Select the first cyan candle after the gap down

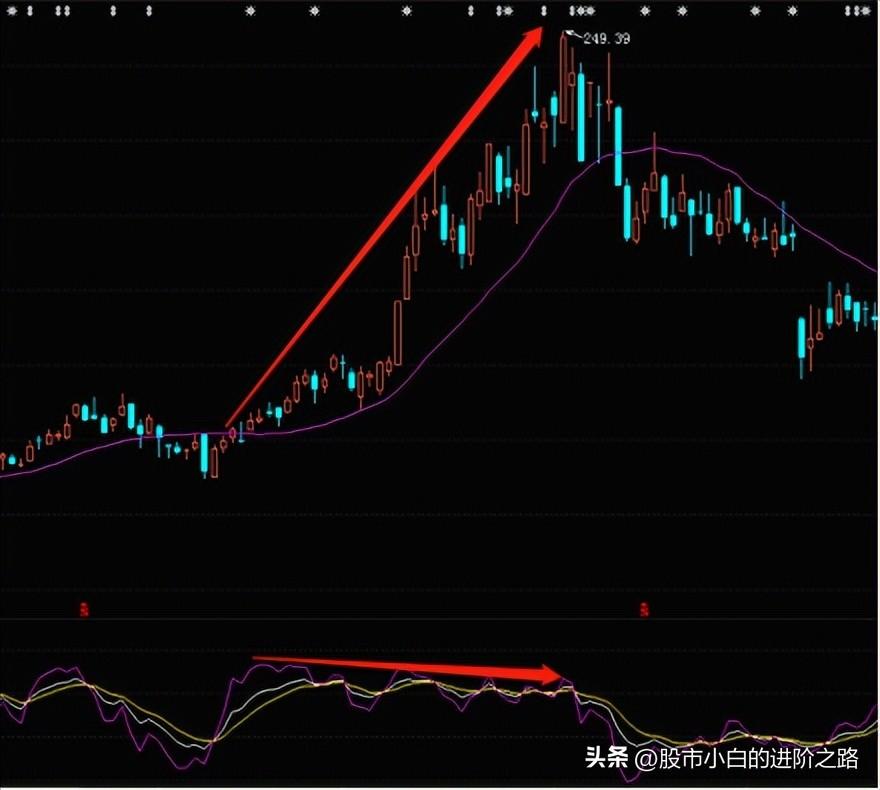click(x=802, y=338)
